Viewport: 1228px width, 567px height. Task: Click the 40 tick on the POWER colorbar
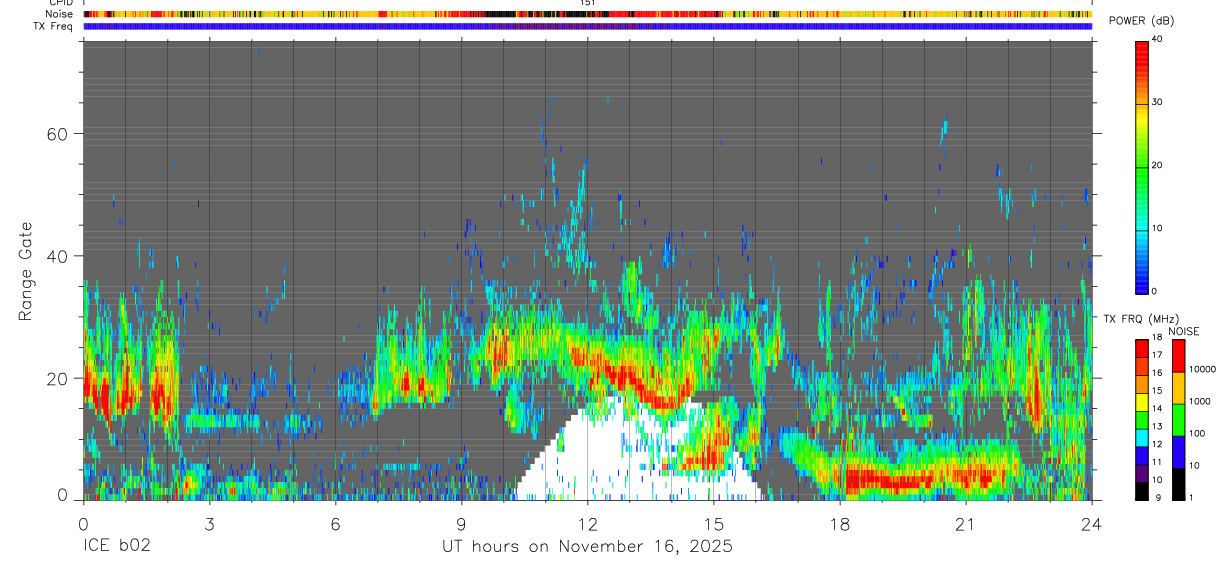pyautogui.click(x=1156, y=39)
